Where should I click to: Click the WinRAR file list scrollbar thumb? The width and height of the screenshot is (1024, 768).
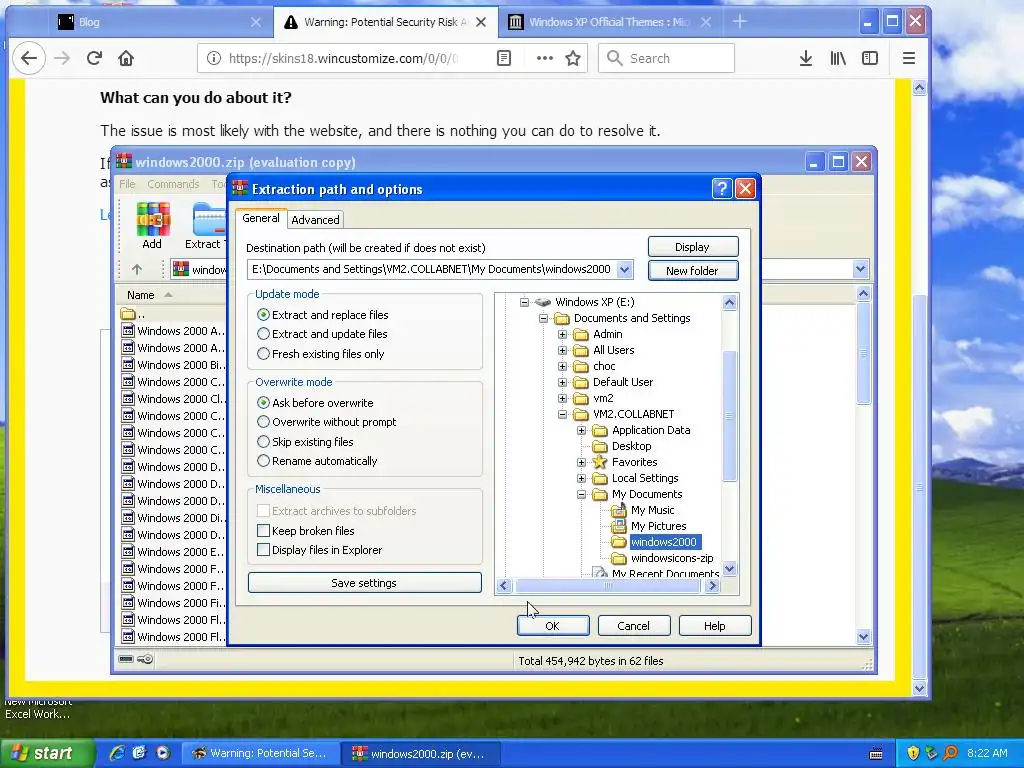tap(863, 354)
